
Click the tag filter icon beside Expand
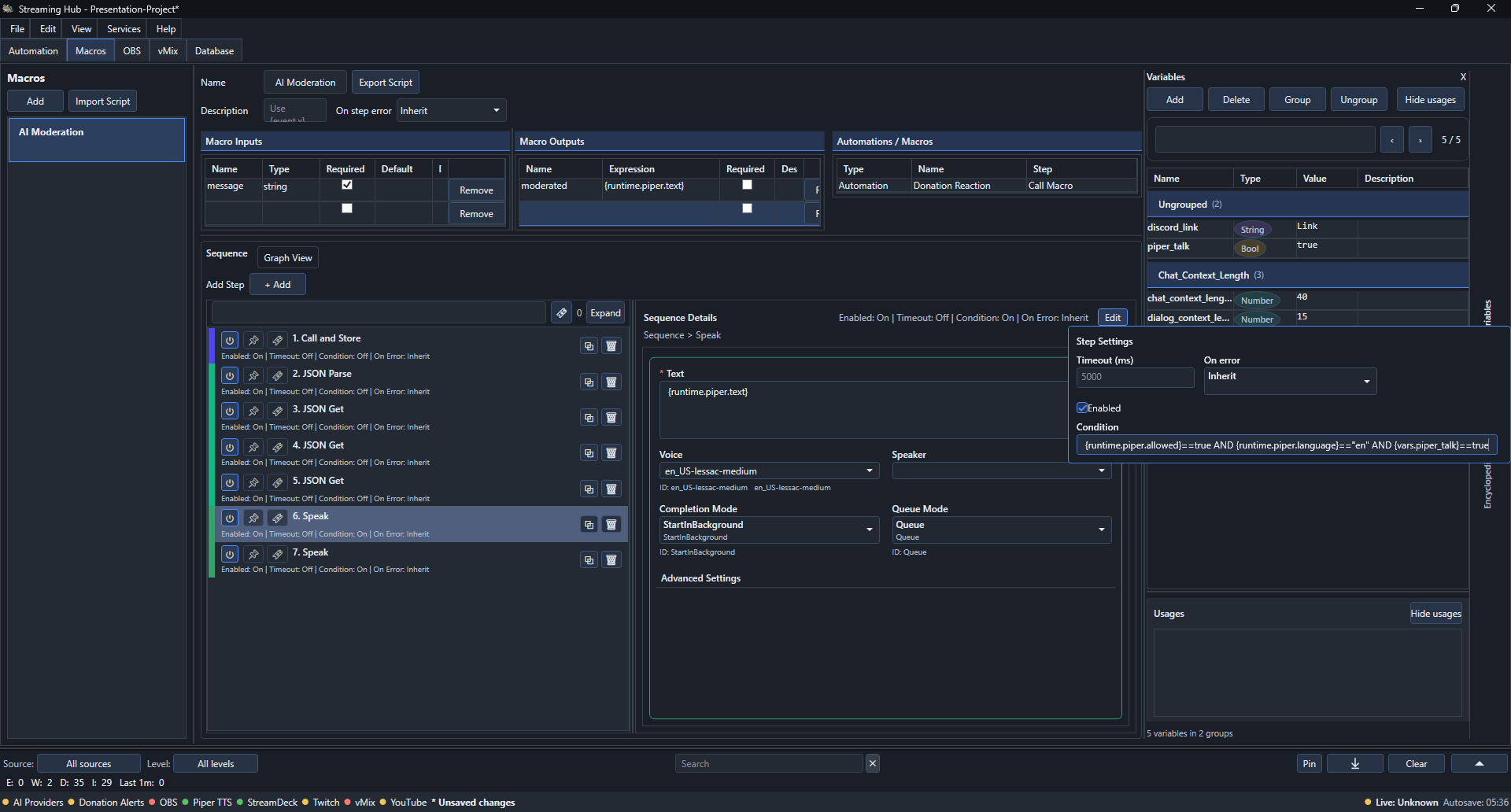coord(561,312)
